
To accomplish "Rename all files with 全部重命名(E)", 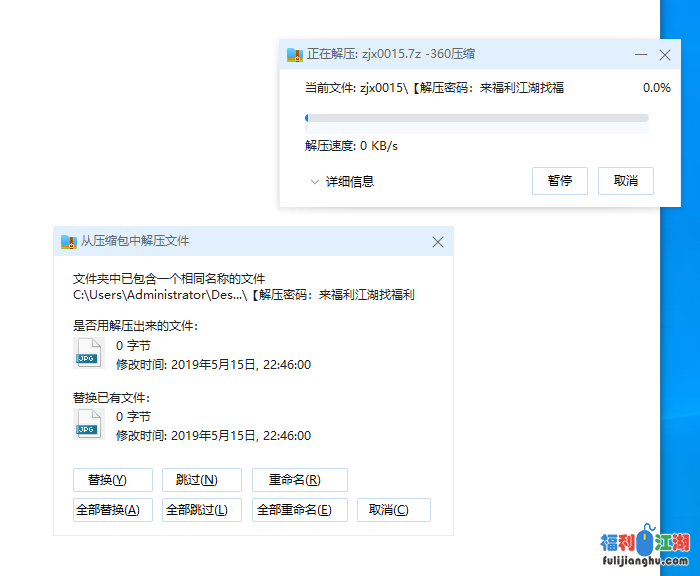I will pos(300,510).
